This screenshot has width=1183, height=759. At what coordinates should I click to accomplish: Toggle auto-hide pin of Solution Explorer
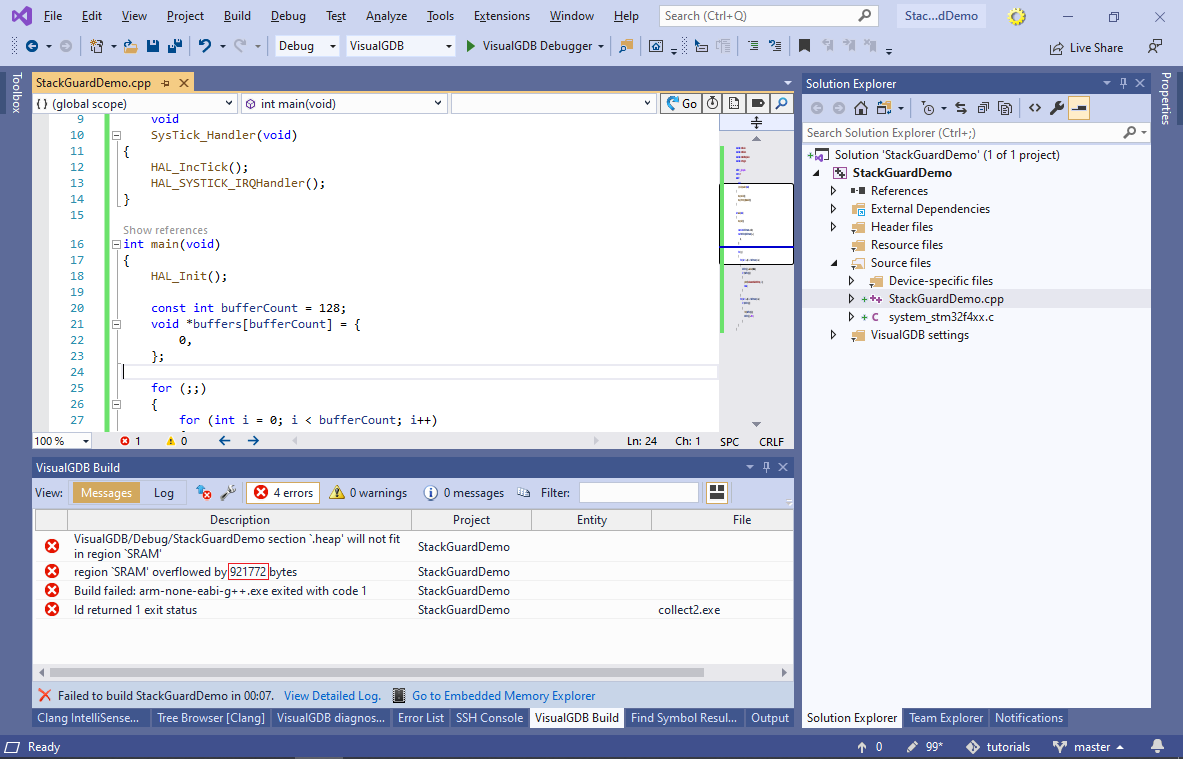(1123, 84)
